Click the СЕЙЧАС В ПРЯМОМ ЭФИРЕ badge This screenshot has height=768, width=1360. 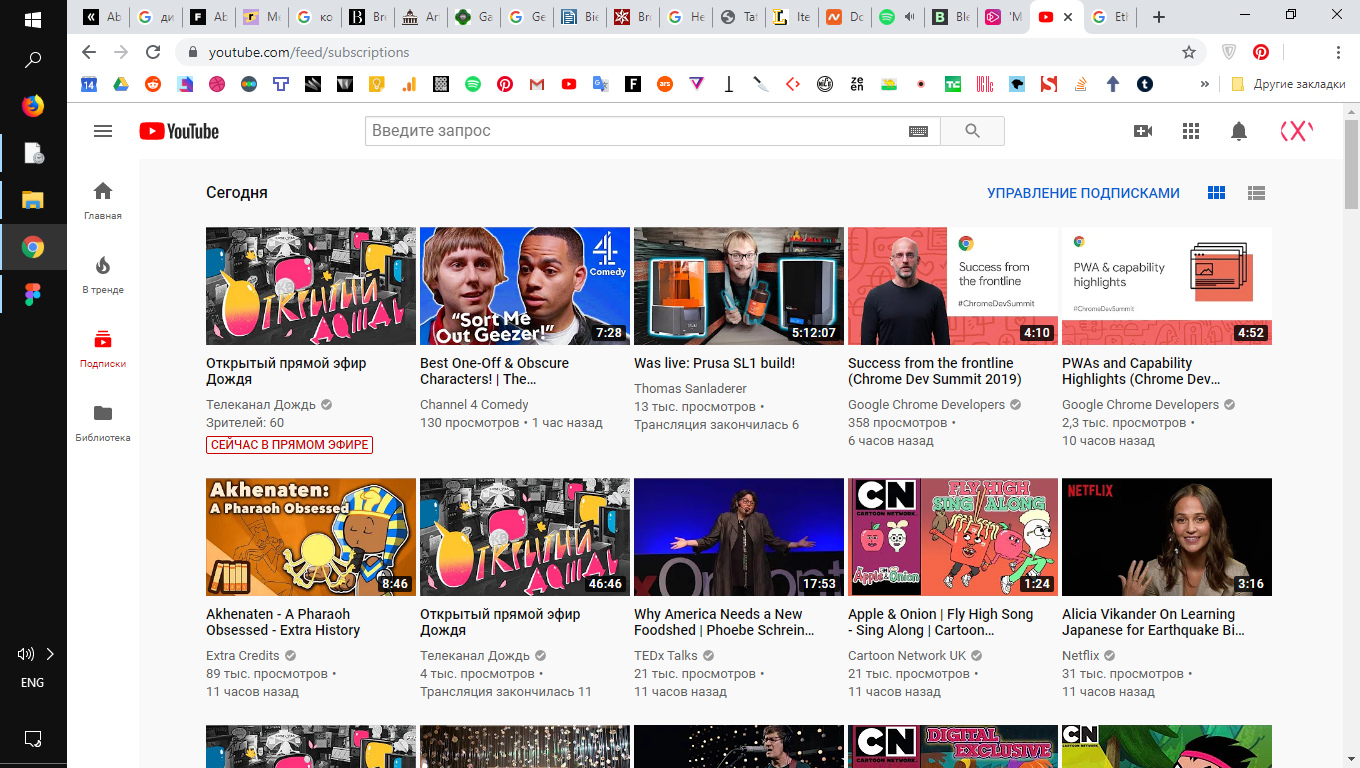tap(289, 445)
